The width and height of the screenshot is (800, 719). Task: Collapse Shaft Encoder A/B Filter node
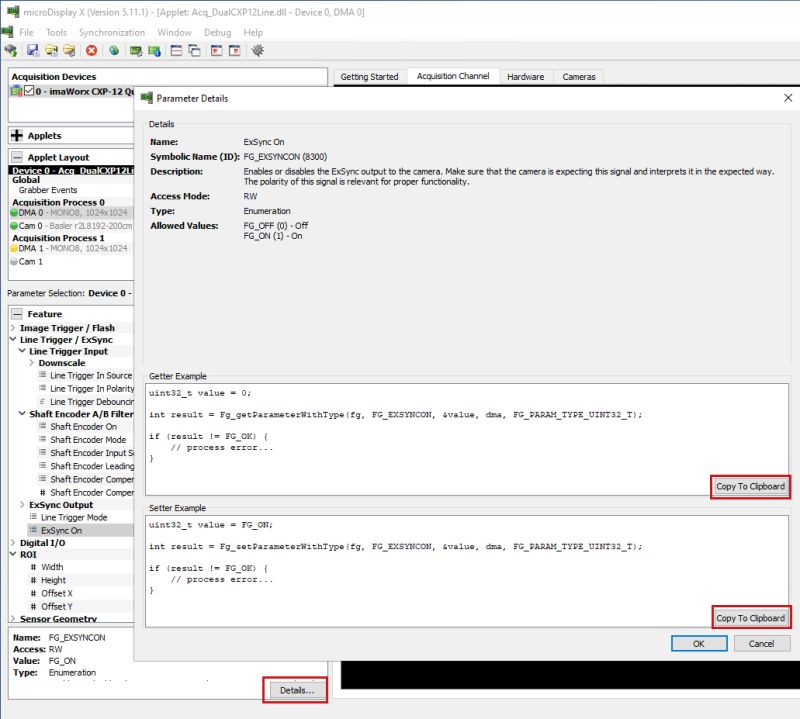(x=22, y=414)
